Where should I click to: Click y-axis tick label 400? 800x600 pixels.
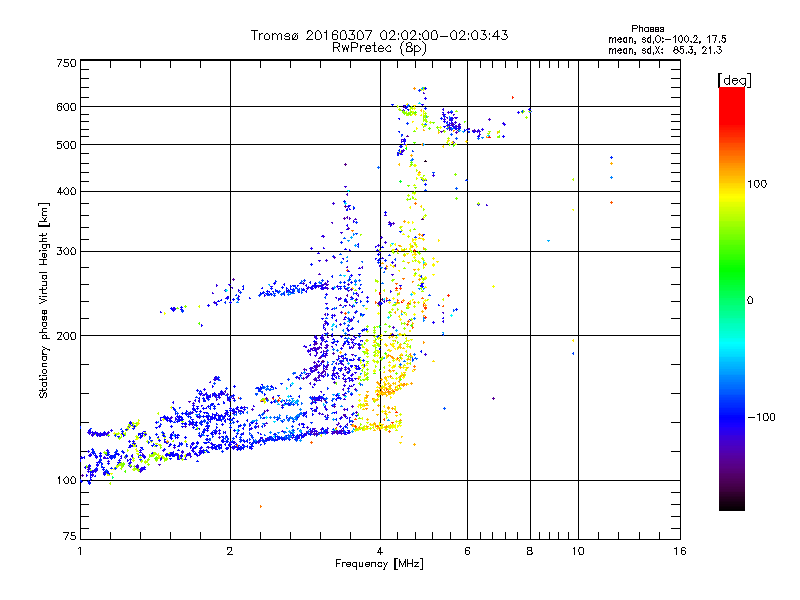pos(66,192)
